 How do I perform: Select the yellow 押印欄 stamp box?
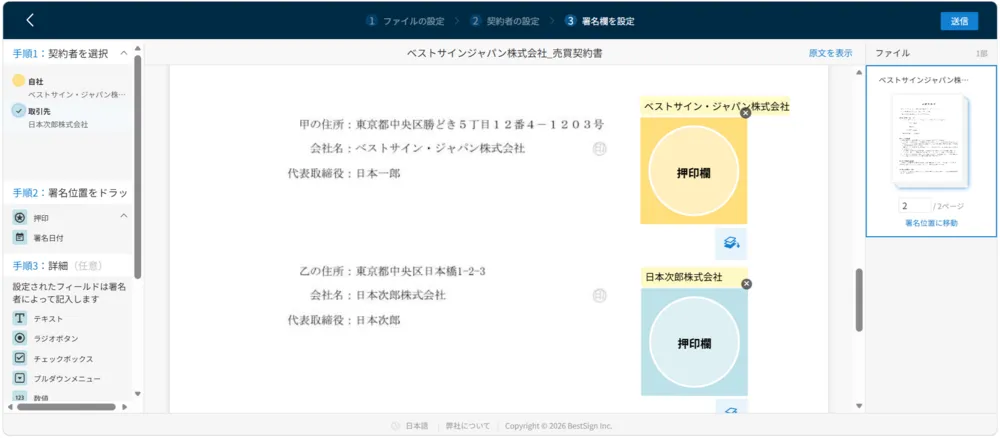(x=693, y=171)
